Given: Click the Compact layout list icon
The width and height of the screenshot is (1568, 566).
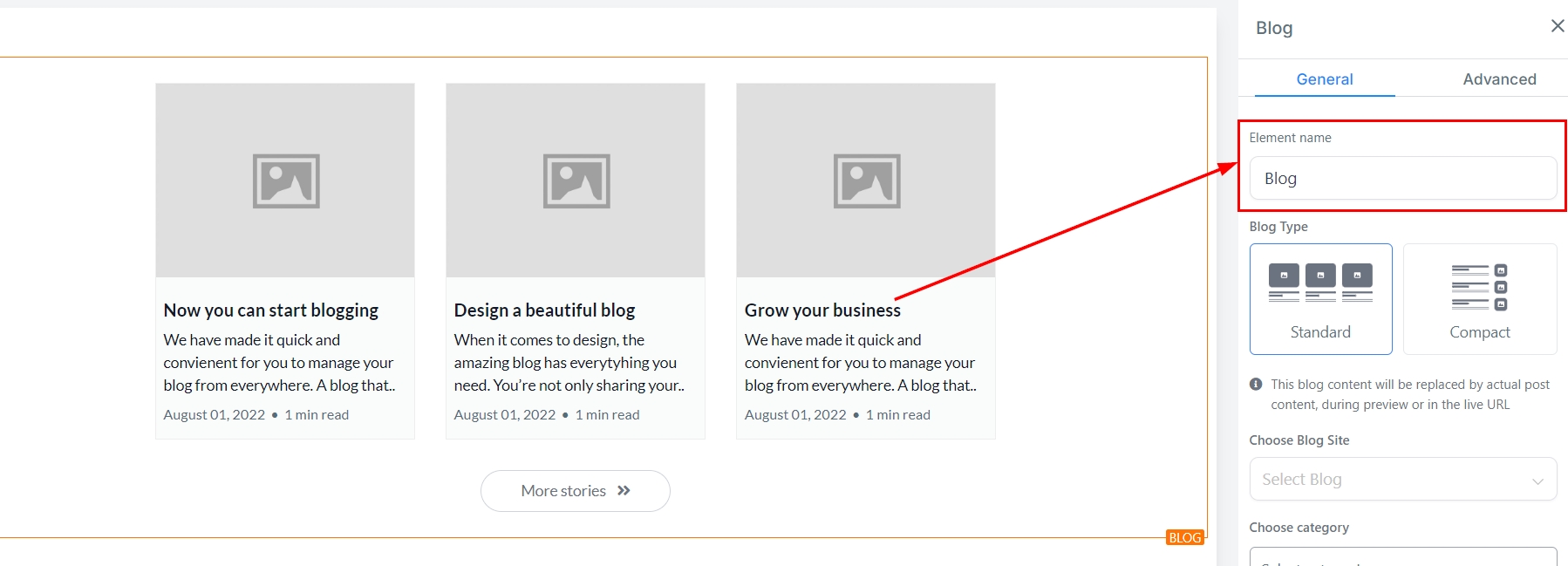Looking at the screenshot, I should pos(1479,287).
